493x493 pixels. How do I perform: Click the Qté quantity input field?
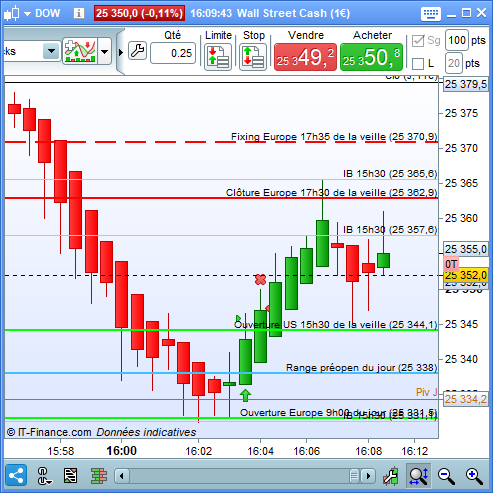[x=173, y=53]
